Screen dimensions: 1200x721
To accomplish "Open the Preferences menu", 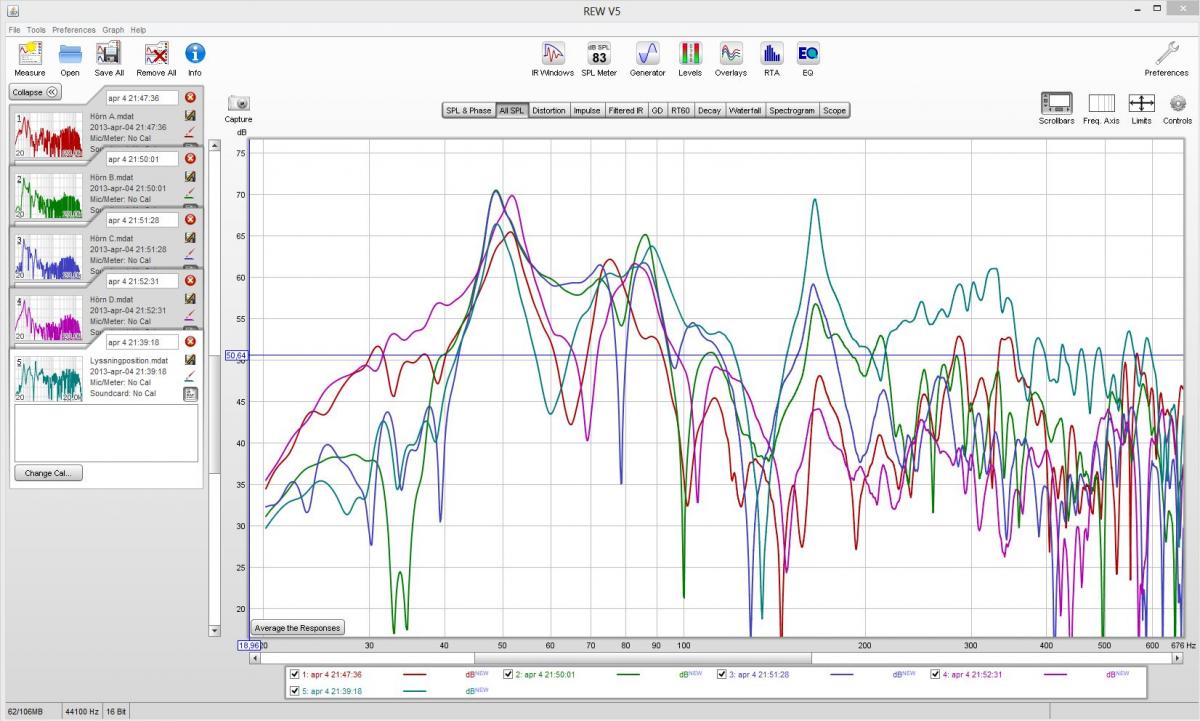I will (x=74, y=30).
